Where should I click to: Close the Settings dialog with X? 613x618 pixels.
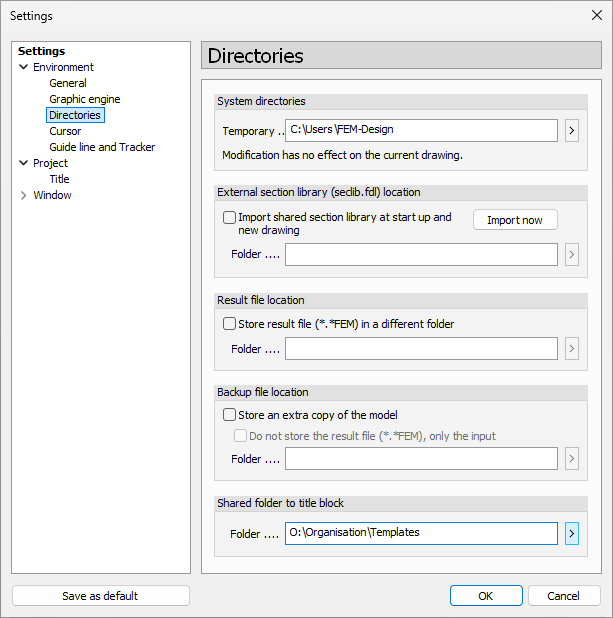point(597,15)
